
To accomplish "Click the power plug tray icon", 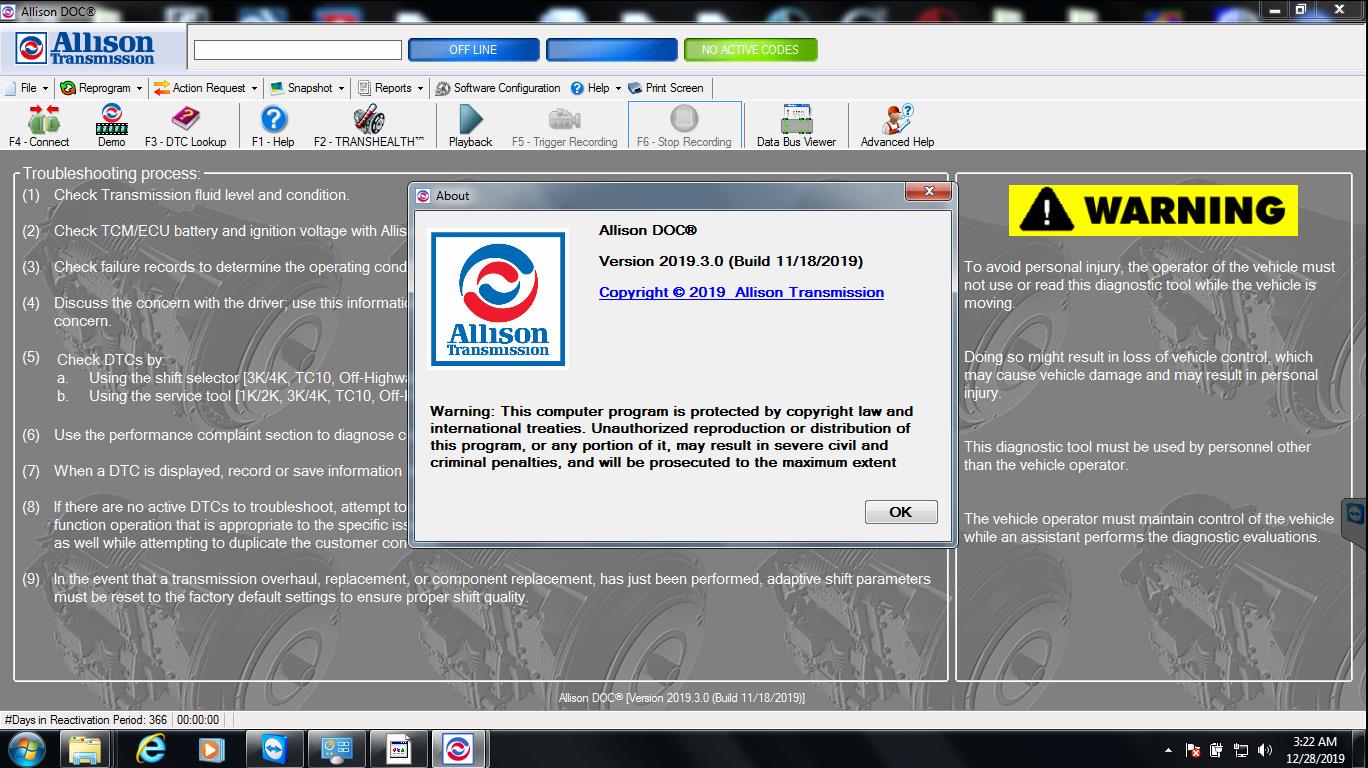I will pyautogui.click(x=1217, y=750).
